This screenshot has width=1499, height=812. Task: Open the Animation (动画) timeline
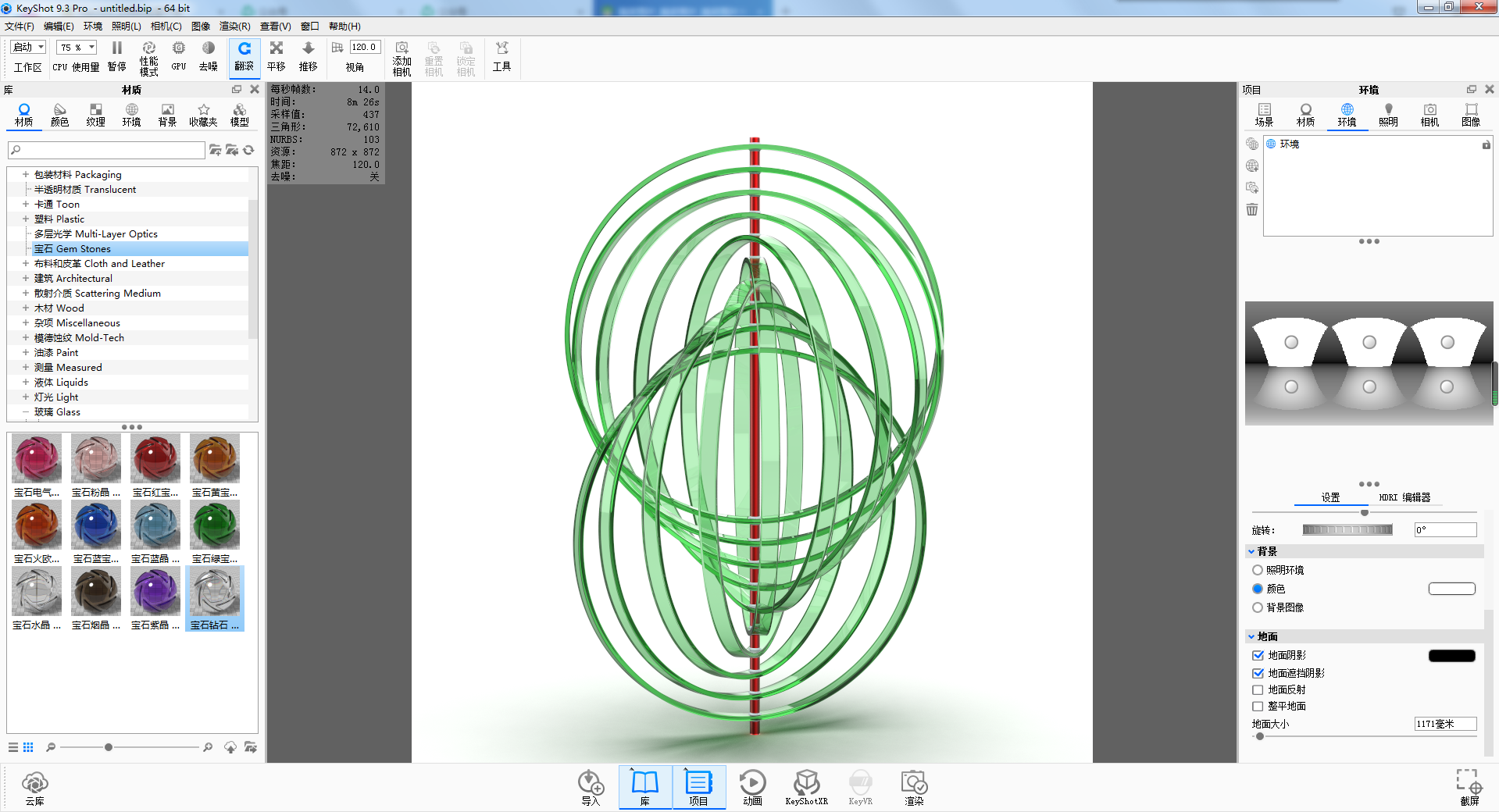click(752, 787)
